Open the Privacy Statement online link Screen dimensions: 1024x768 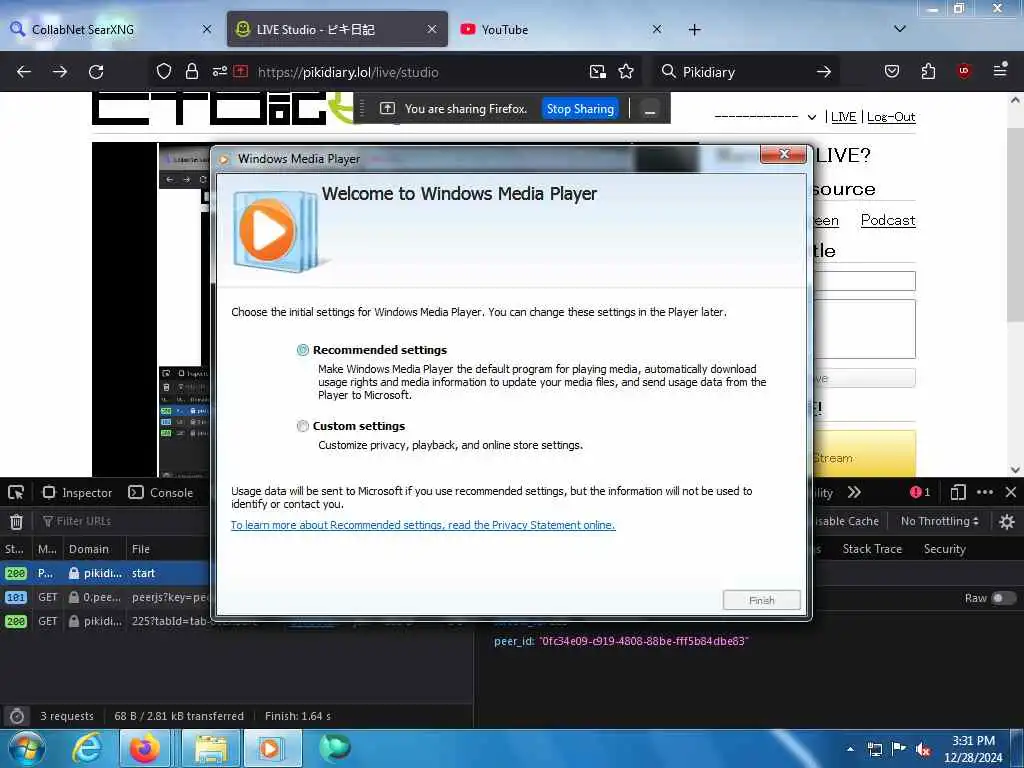point(423,525)
